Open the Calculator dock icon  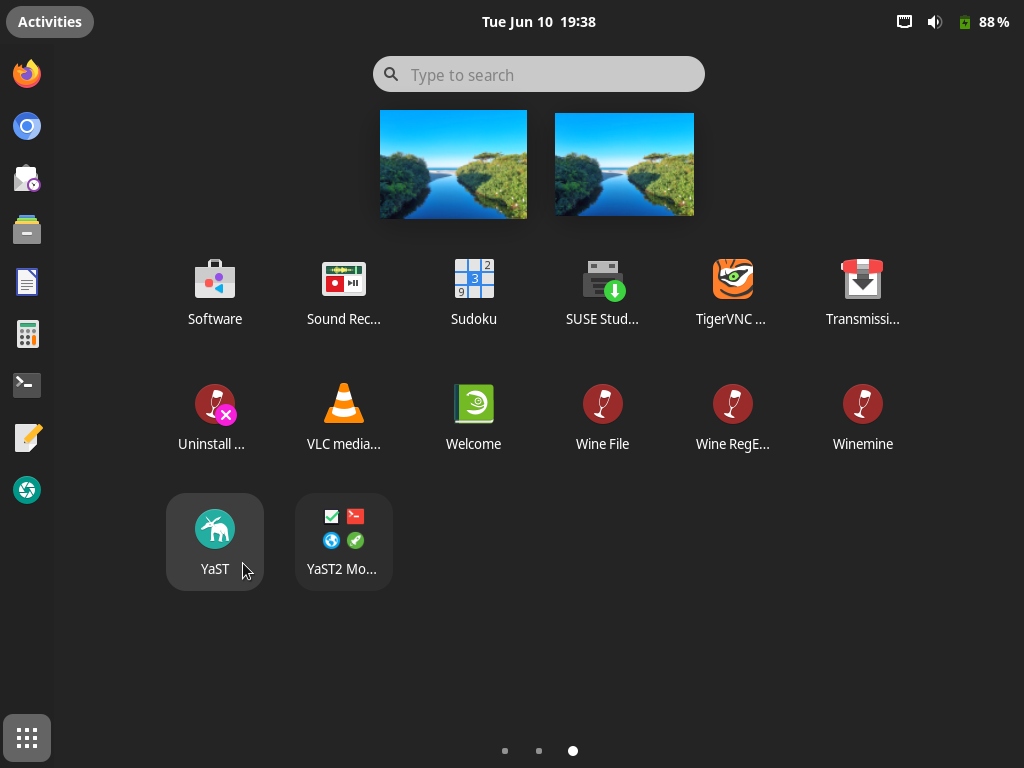[27, 334]
